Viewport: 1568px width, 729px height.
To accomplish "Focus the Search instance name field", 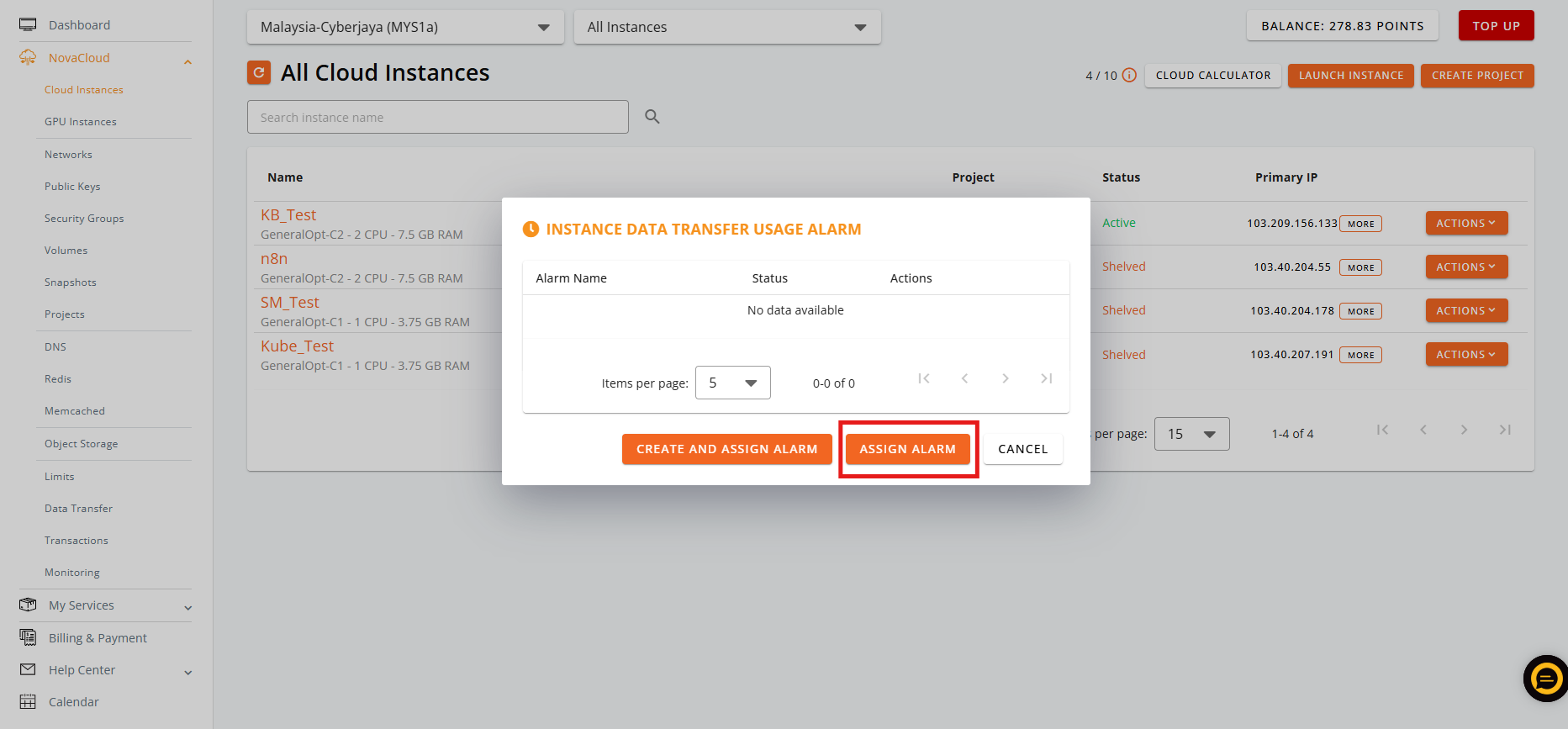I will [438, 117].
